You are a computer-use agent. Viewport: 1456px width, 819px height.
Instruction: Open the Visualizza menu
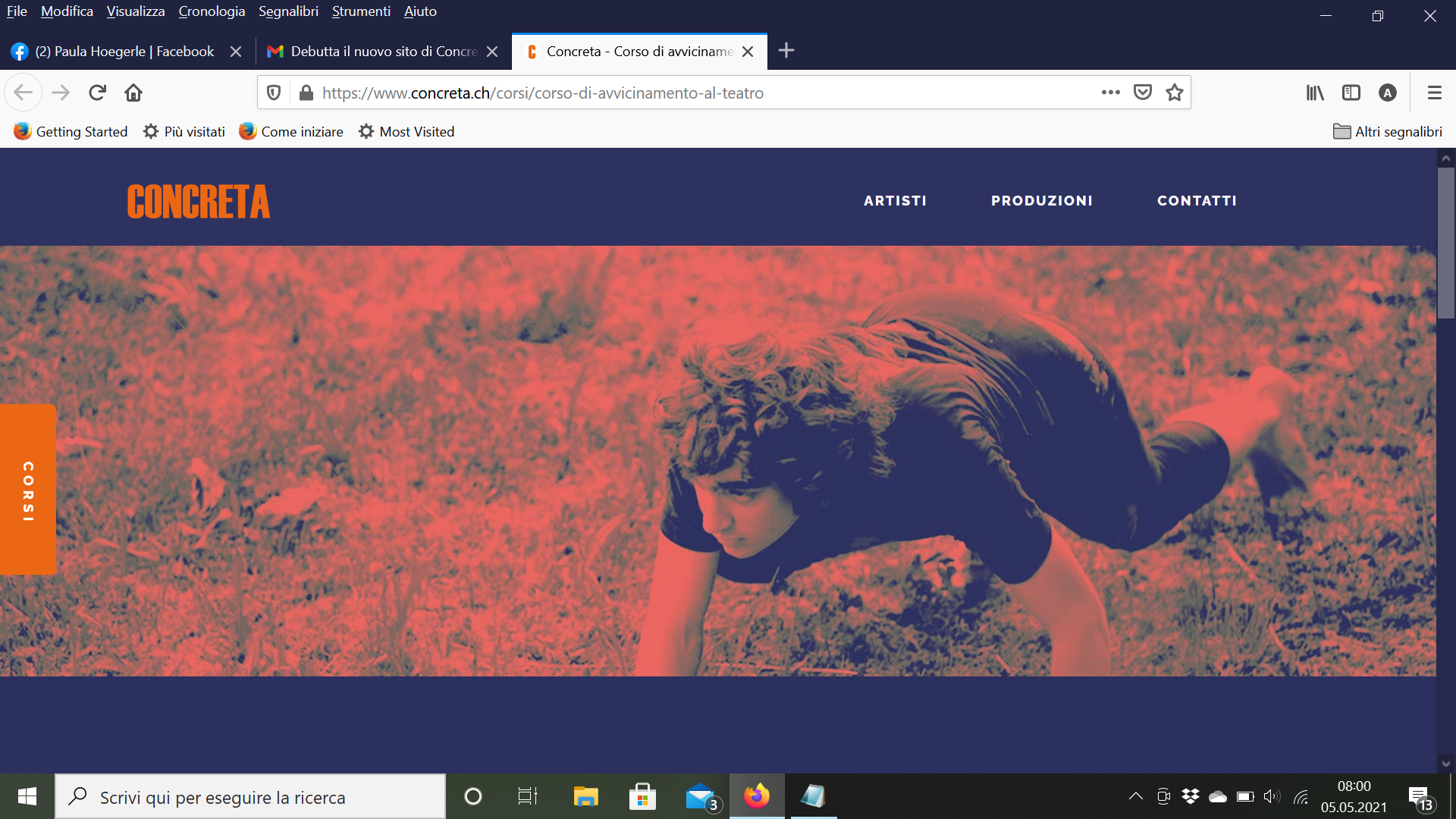(136, 11)
